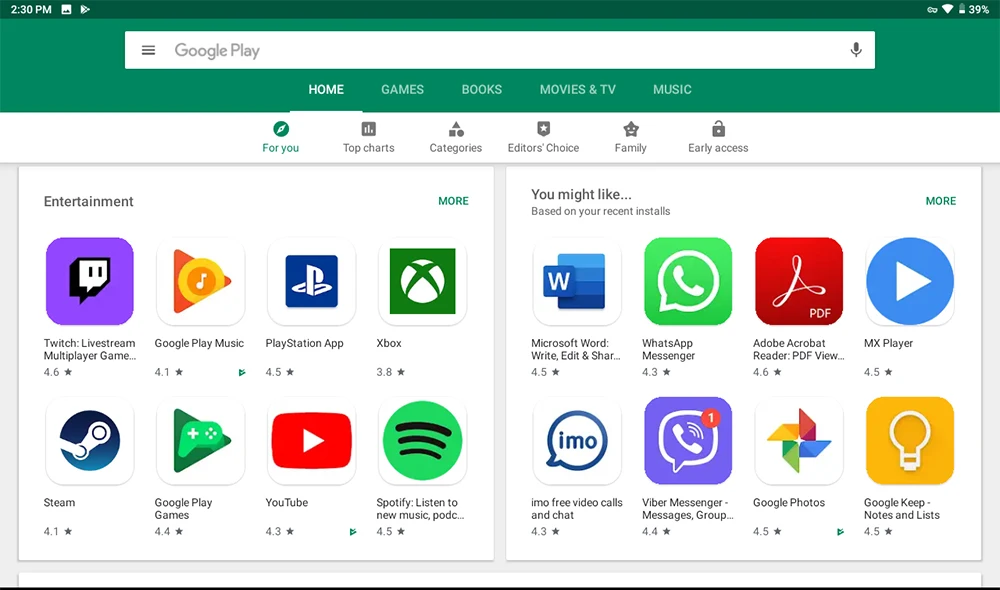The height and width of the screenshot is (590, 1000).
Task: Open the Family section
Action: tap(631, 137)
